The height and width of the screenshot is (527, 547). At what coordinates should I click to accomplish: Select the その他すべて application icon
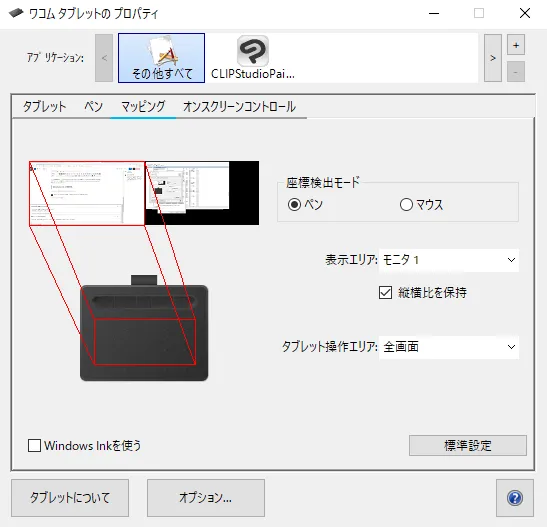pos(161,58)
